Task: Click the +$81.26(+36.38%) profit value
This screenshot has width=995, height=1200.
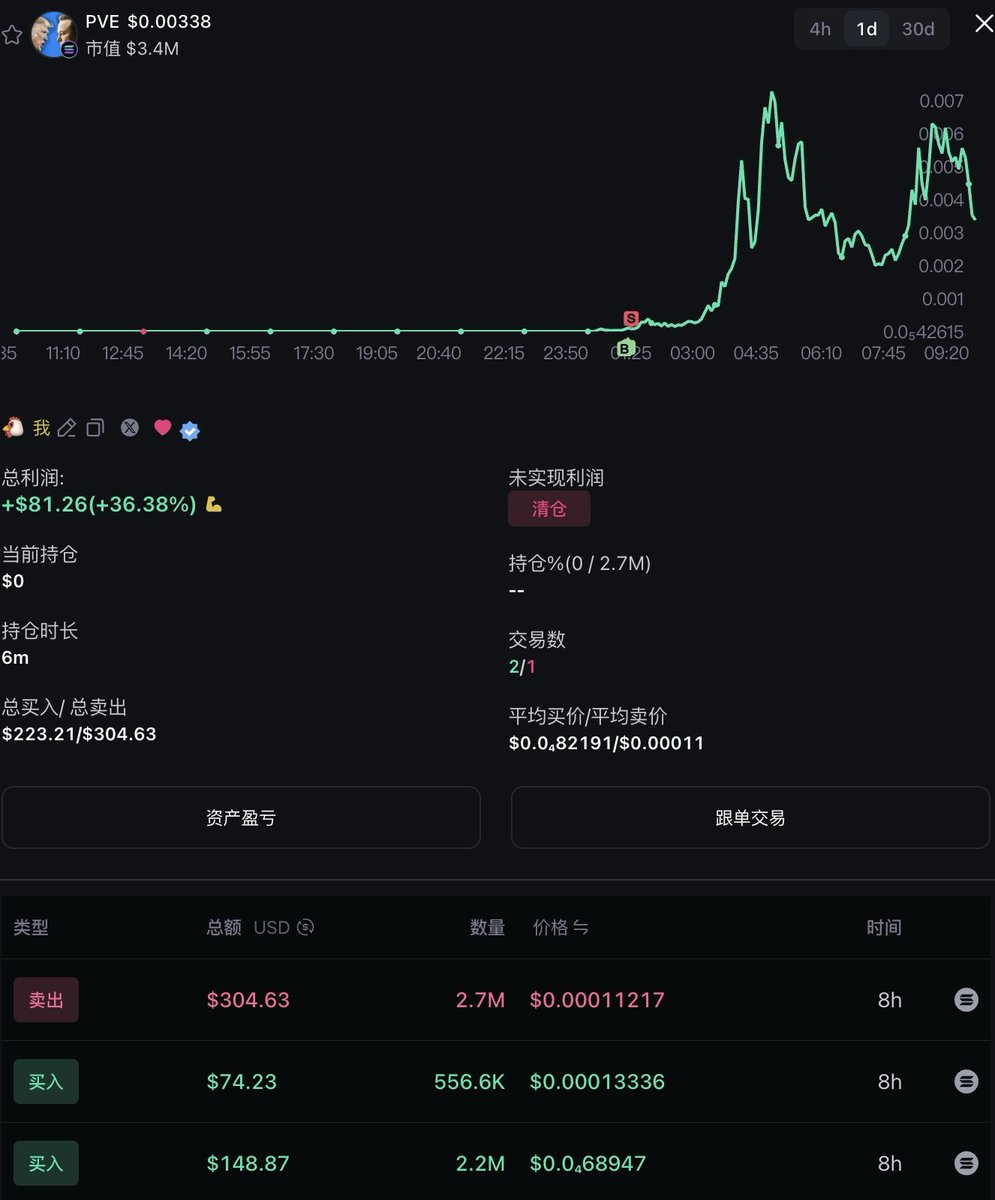Action: (99, 505)
